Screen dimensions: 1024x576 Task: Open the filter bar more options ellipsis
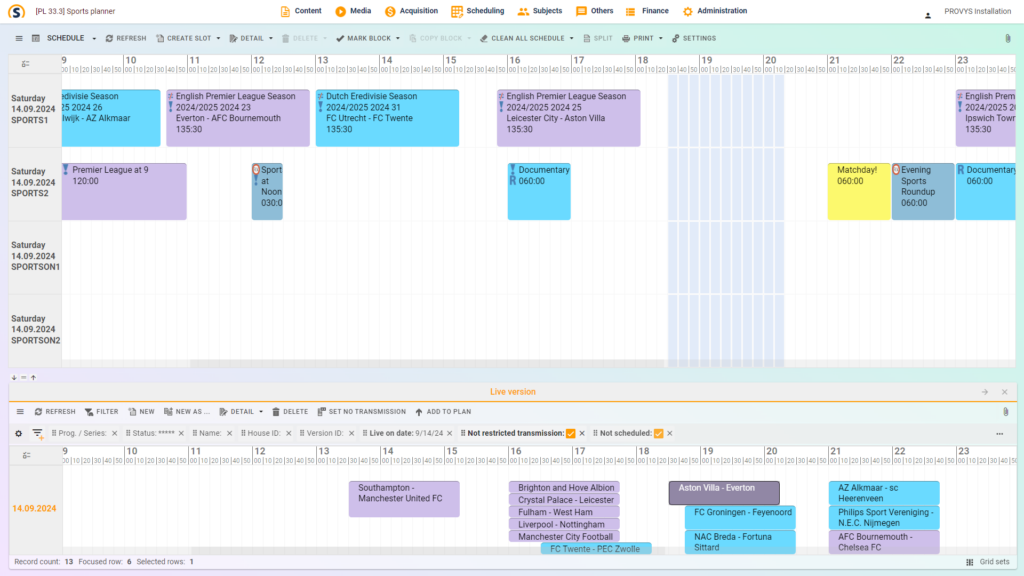point(1000,434)
